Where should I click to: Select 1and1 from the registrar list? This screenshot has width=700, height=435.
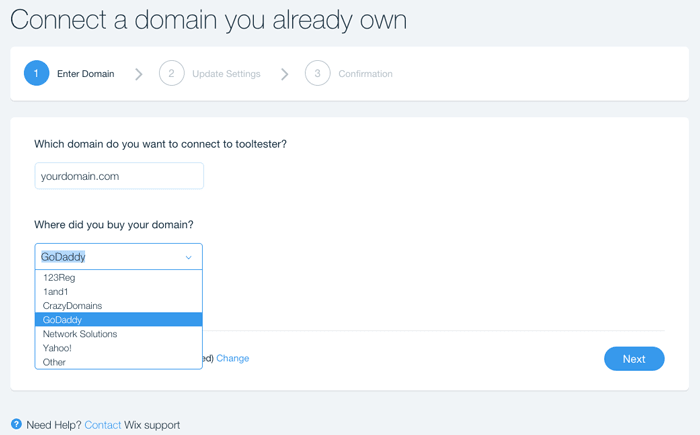[x=118, y=292]
